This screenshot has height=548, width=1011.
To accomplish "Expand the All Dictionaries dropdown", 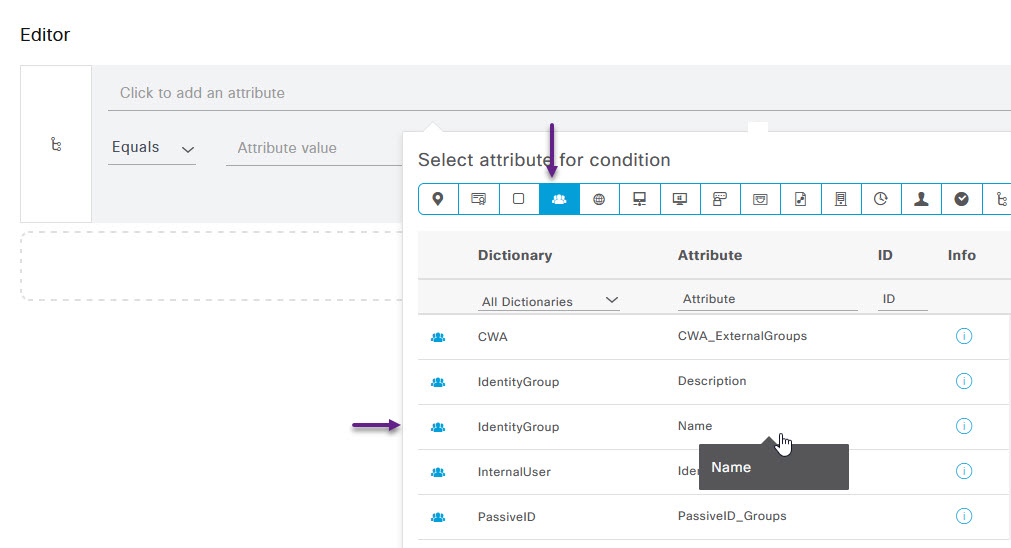I will coord(549,301).
